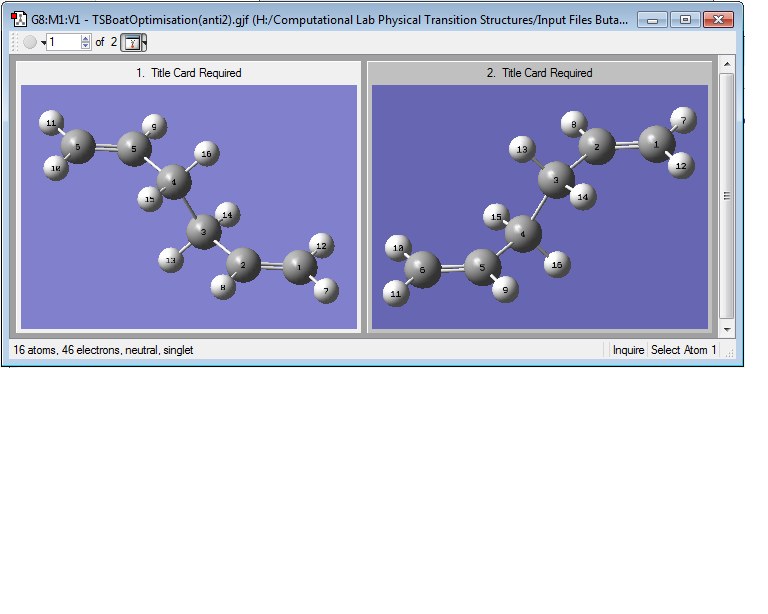
Task: Decrease model number with the down stepper arrow
Action: (x=86, y=46)
